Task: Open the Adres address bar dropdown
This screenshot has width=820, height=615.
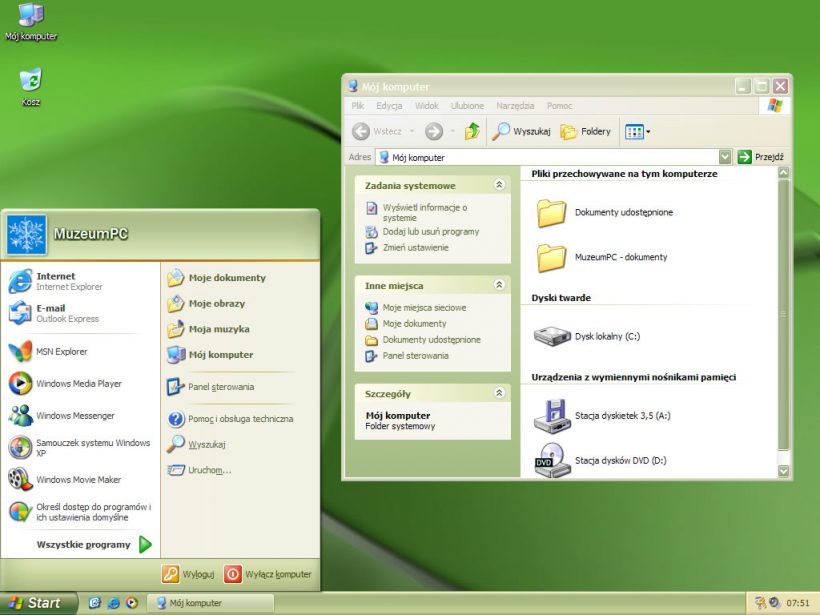Action: point(725,156)
